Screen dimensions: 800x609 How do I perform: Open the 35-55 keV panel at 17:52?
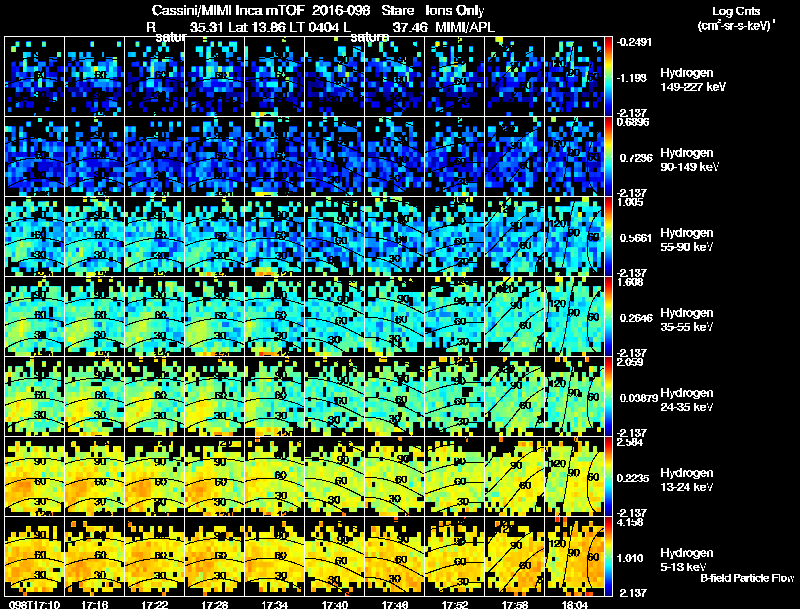click(455, 317)
